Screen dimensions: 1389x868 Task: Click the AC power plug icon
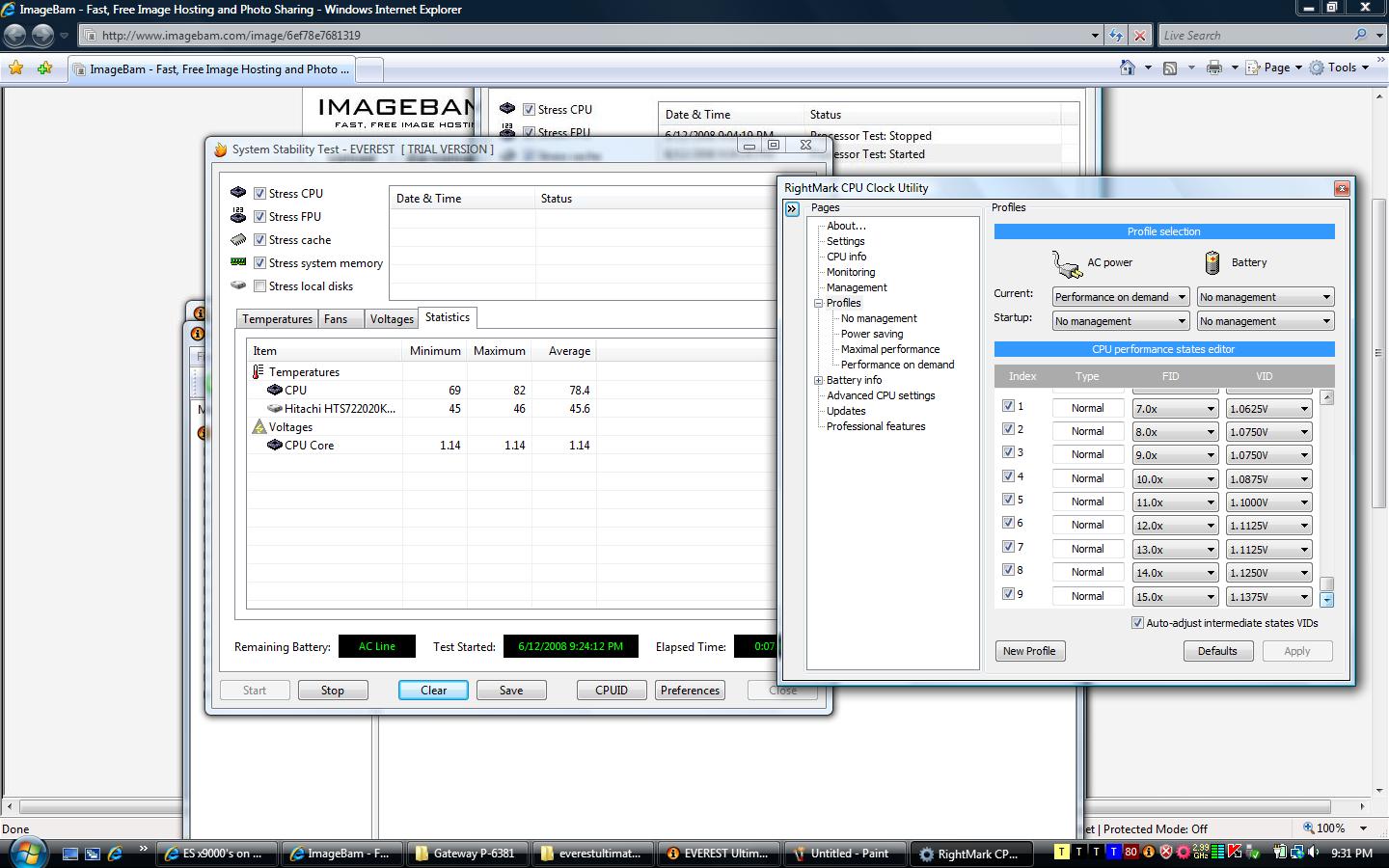1066,262
